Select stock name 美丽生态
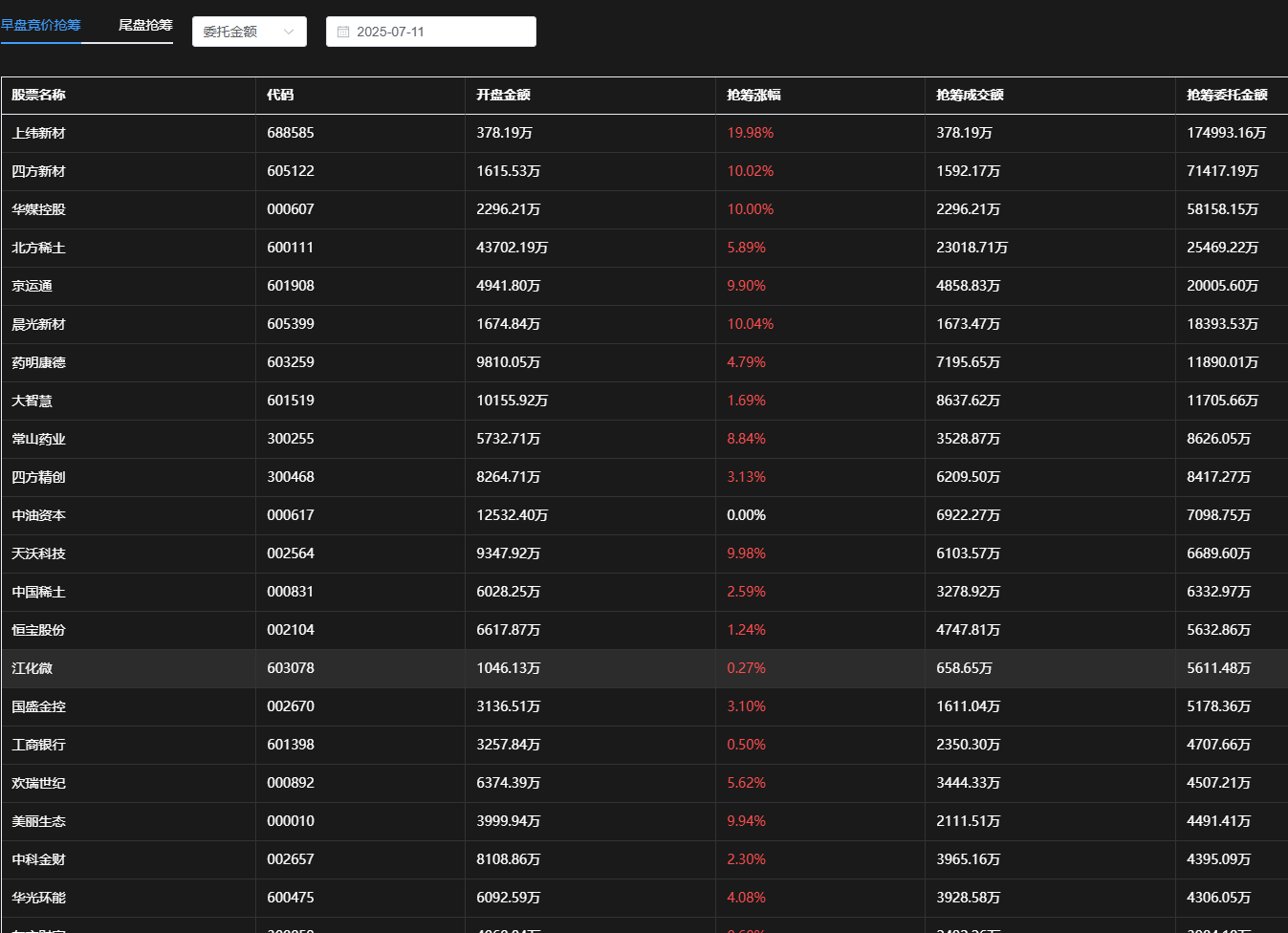Image resolution: width=1288 pixels, height=933 pixels. coord(39,821)
